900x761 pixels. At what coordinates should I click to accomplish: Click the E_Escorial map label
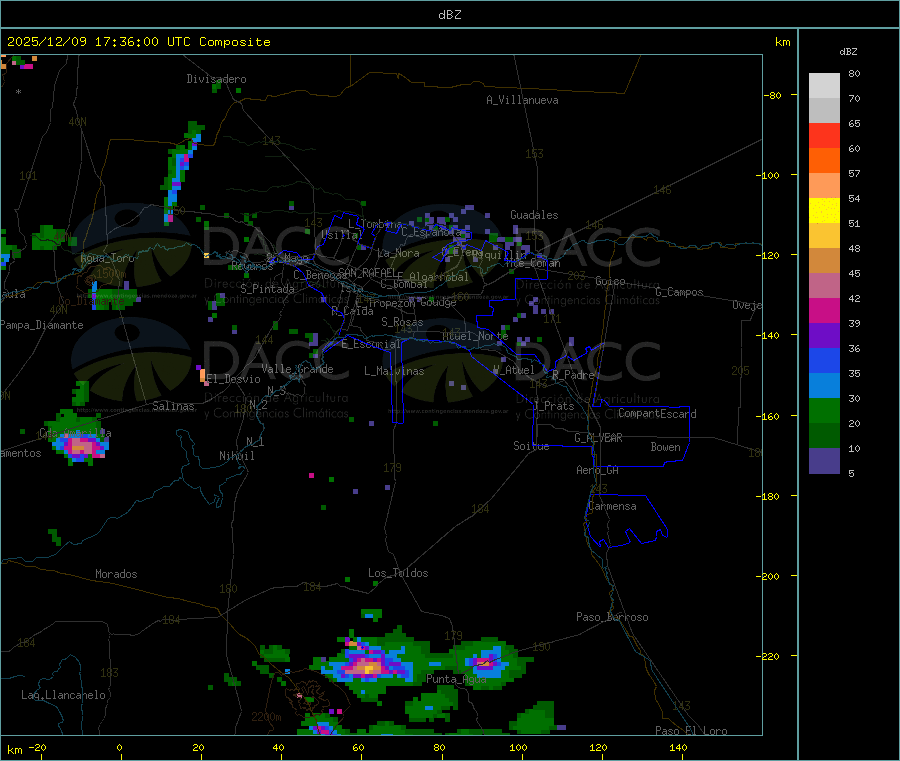371,344
